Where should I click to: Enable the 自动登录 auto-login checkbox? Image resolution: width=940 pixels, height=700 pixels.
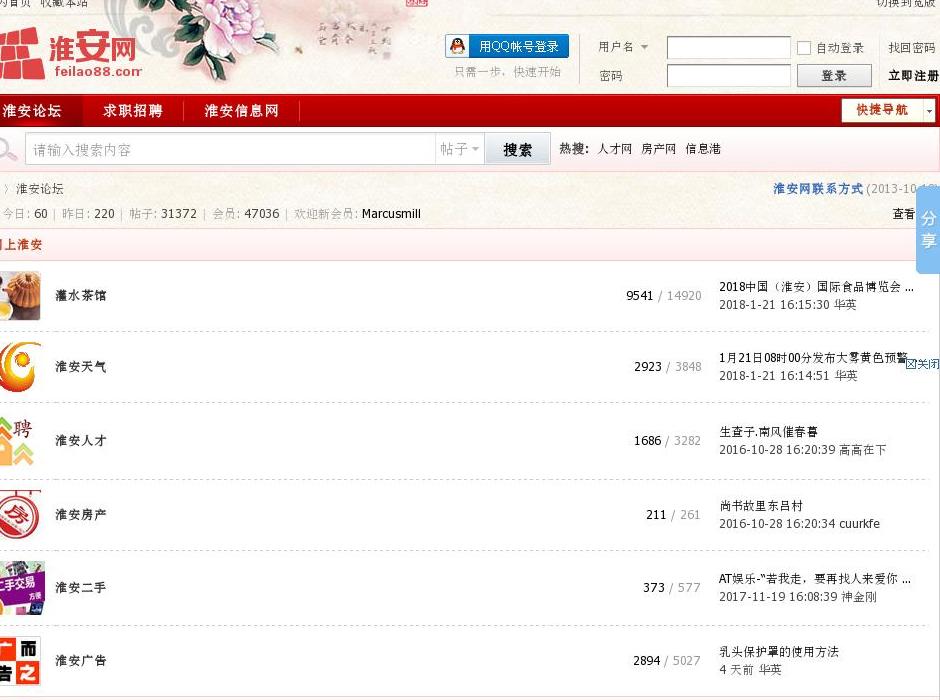click(803, 48)
